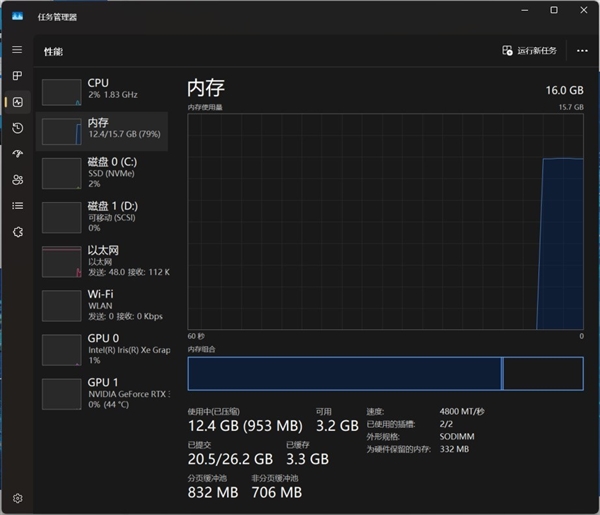
Task: Select 内存 in the performance list
Action: coord(102,130)
